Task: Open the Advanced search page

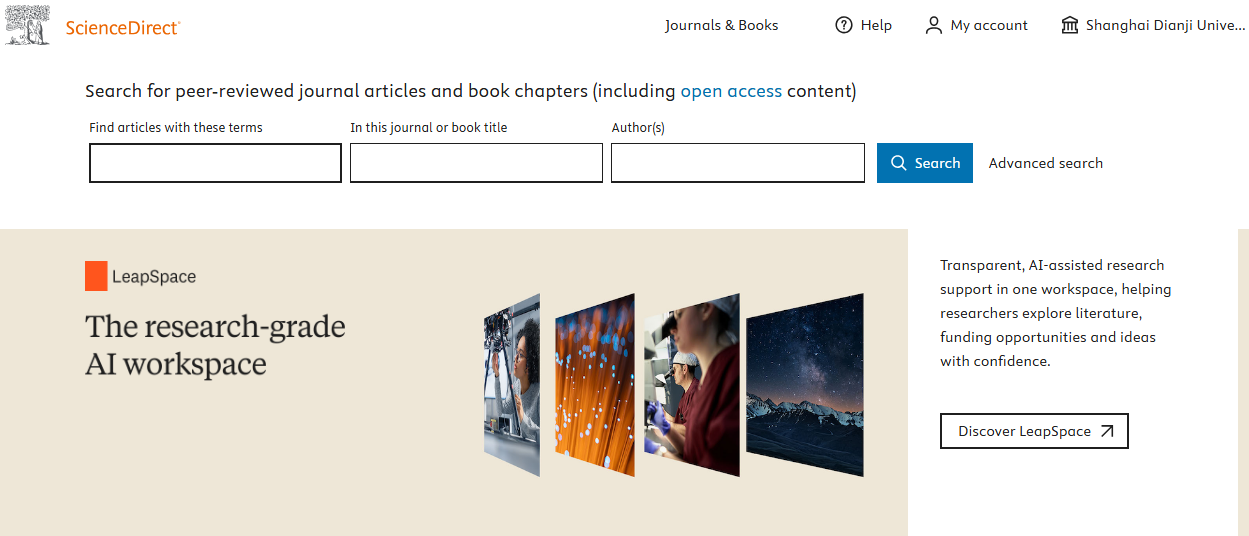Action: click(x=1045, y=163)
